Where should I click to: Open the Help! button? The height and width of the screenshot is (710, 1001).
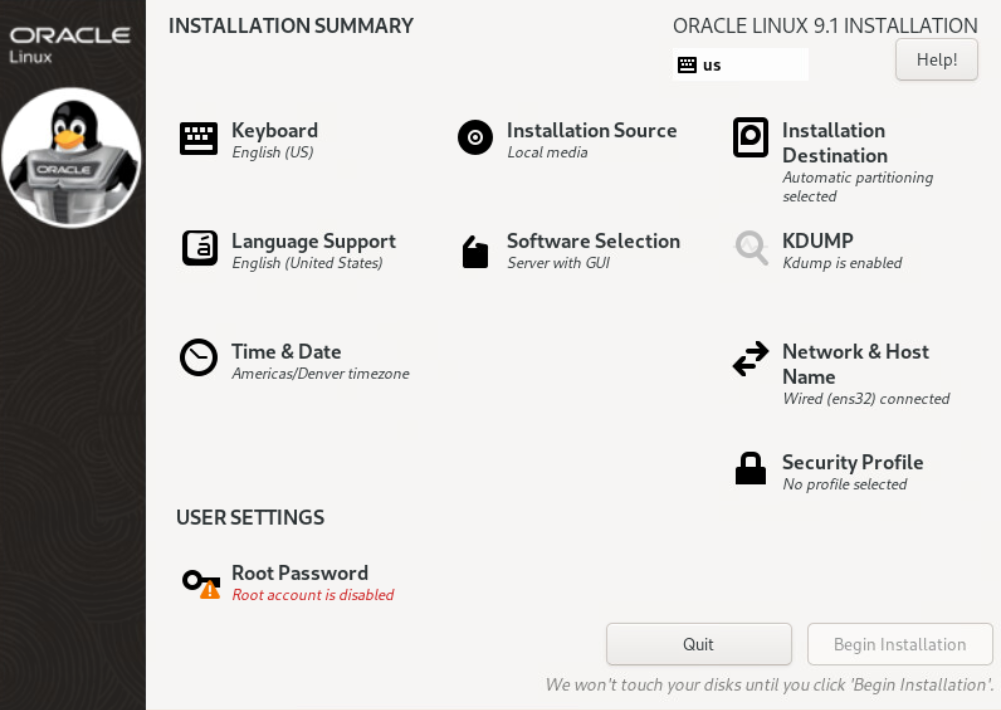[x=936, y=59]
